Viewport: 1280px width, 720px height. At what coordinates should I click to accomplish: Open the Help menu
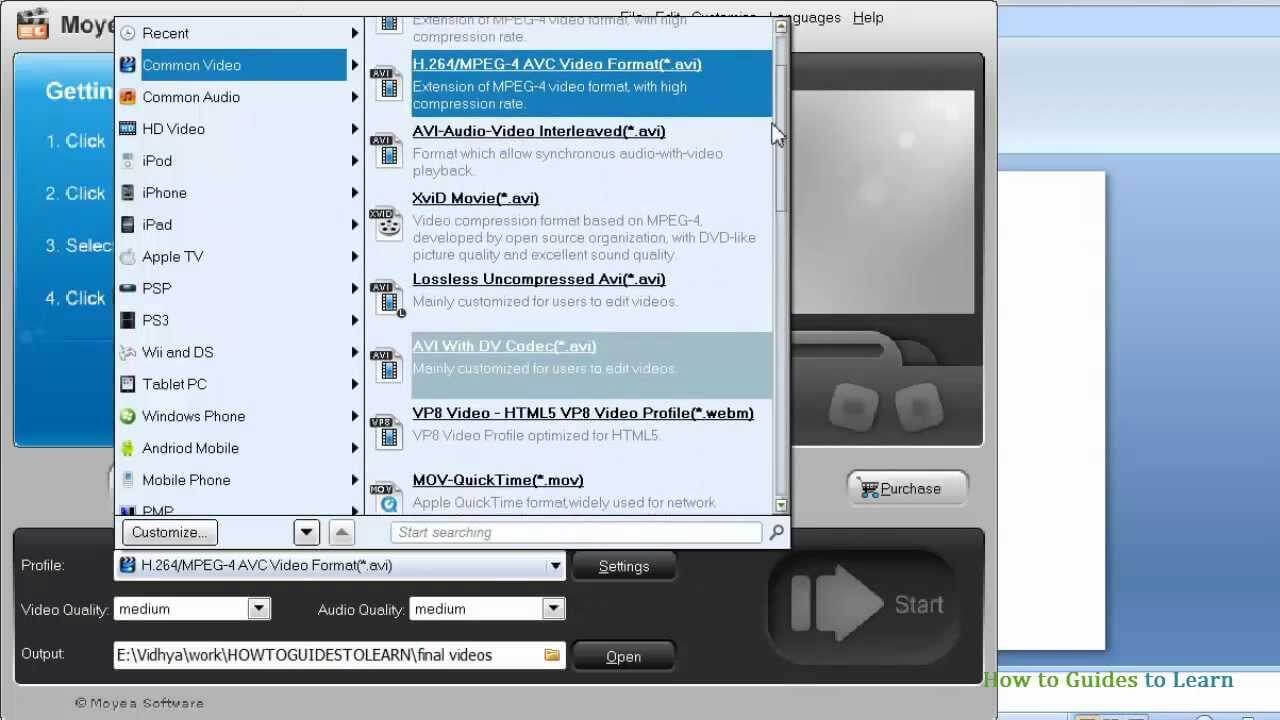(868, 17)
